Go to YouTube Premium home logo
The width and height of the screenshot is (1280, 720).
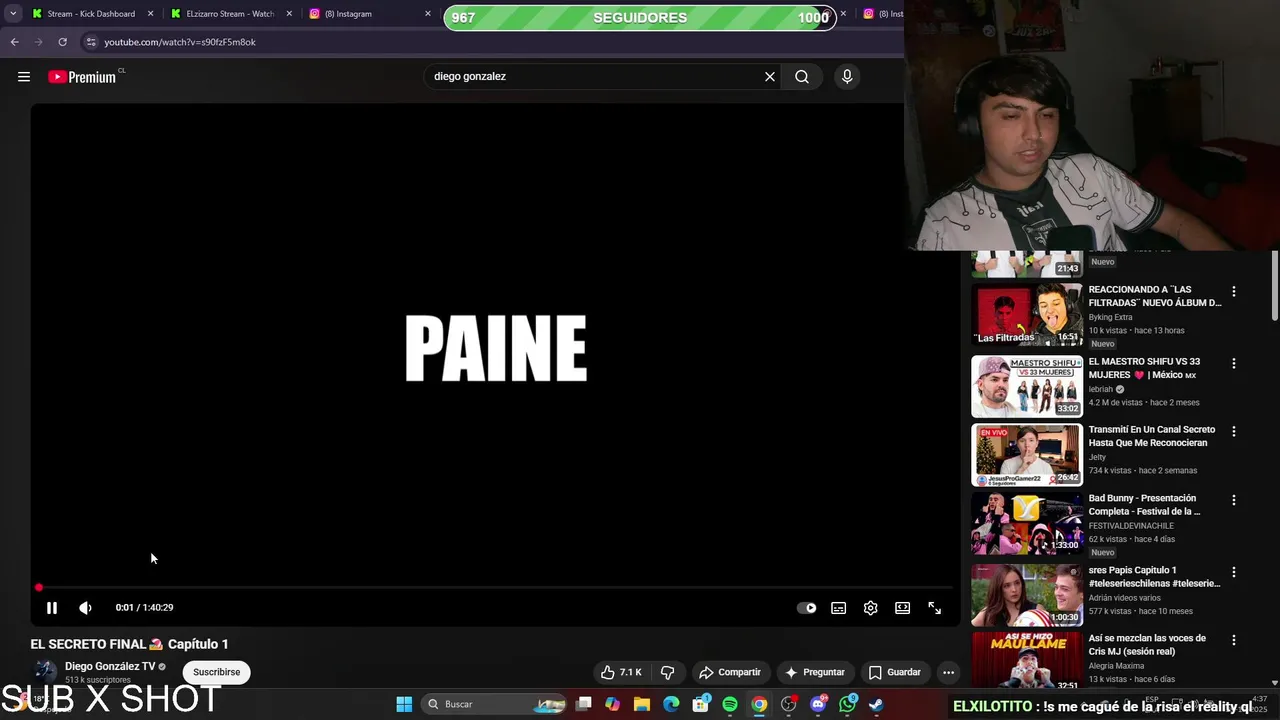coord(84,76)
